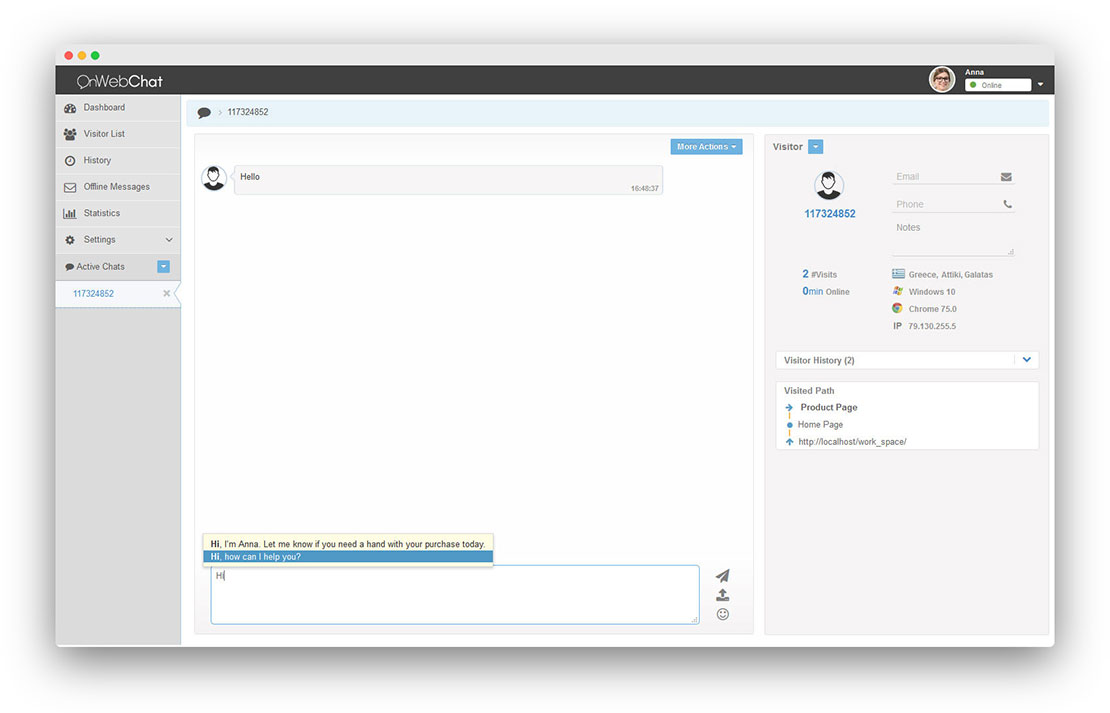Send the message with paper-plane icon
Viewport: 1110px width, 713px height.
[x=722, y=575]
